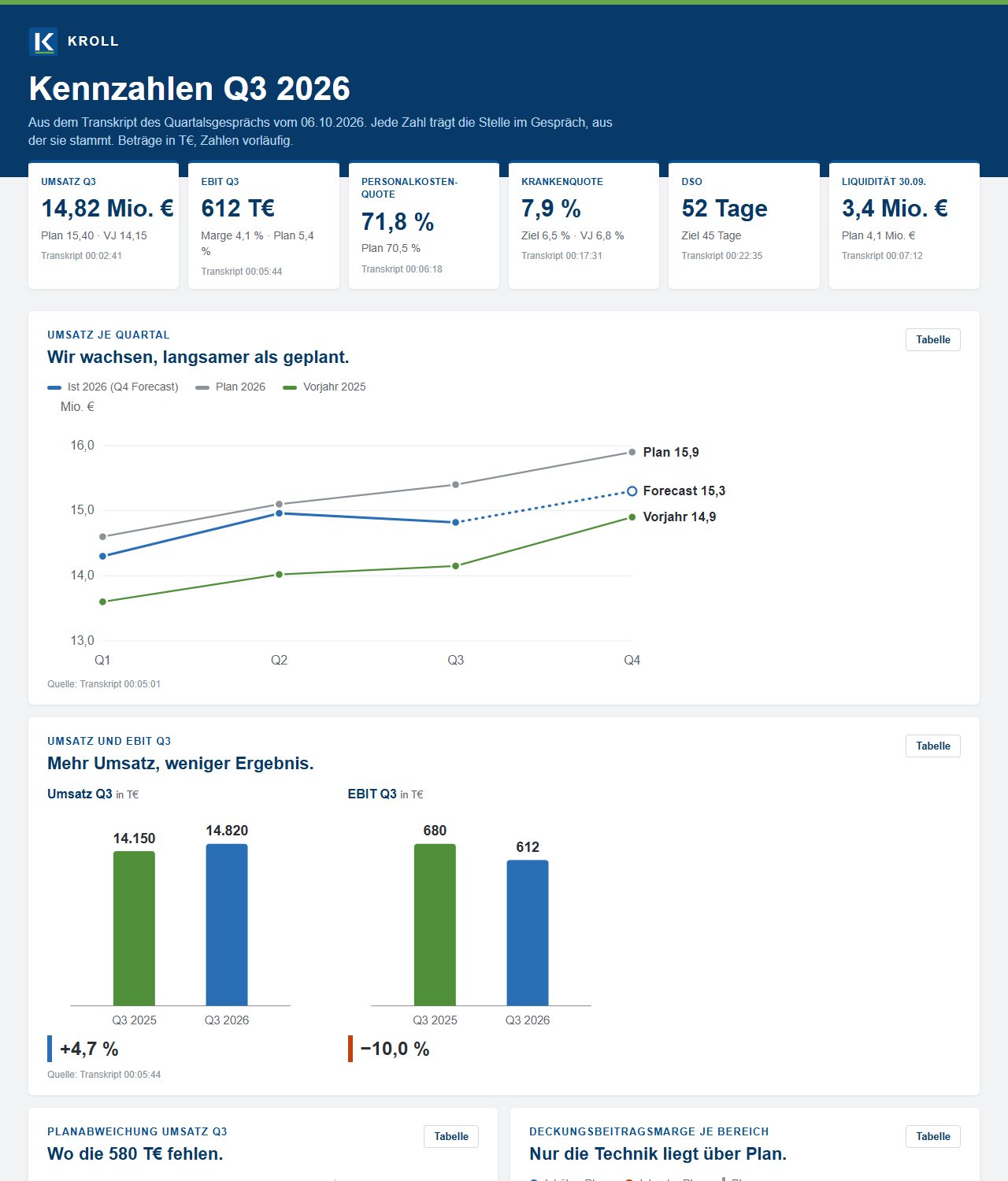Show Tabelle for Planabweichung Umsatz Q3
This screenshot has height=1181, width=1008.
[x=451, y=1137]
